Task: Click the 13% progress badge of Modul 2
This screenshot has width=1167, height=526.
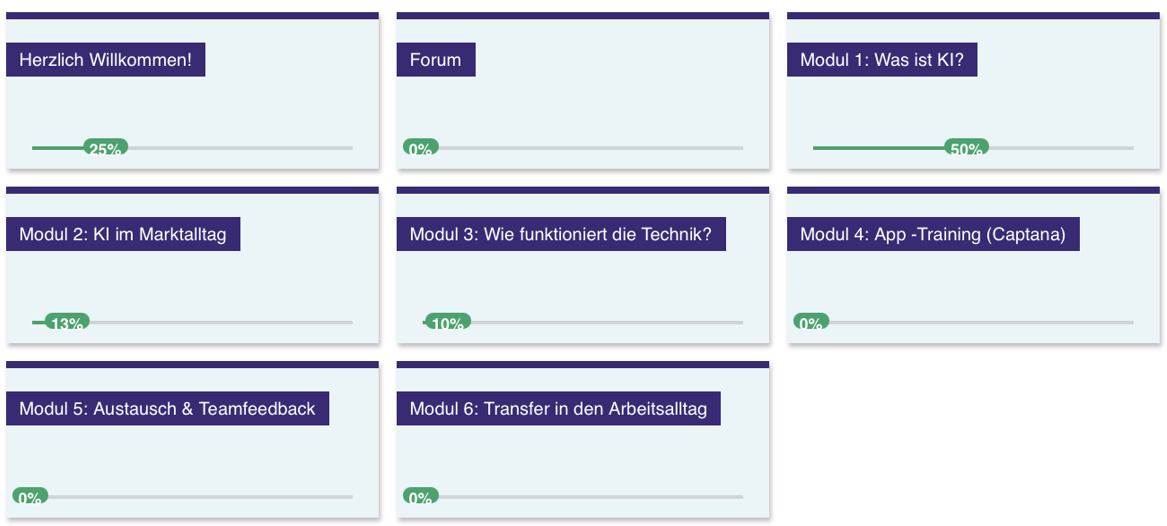Action: 66,322
